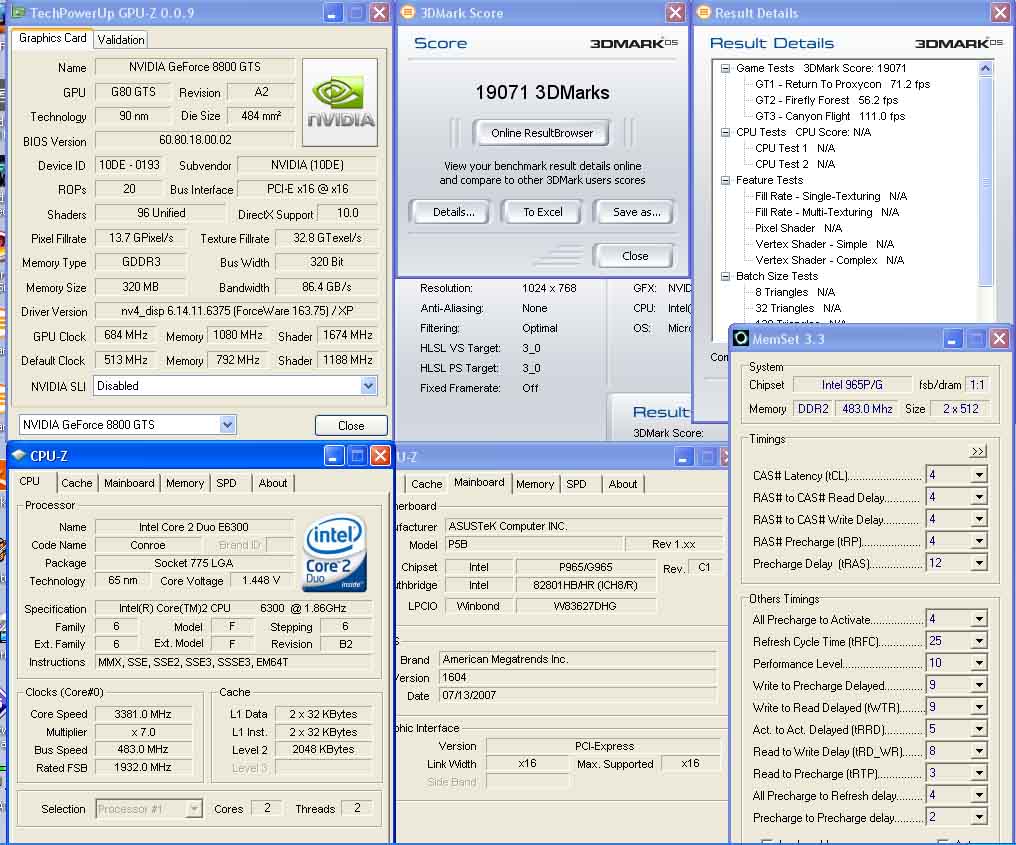Minimize the CPU-Z window

tap(334, 456)
